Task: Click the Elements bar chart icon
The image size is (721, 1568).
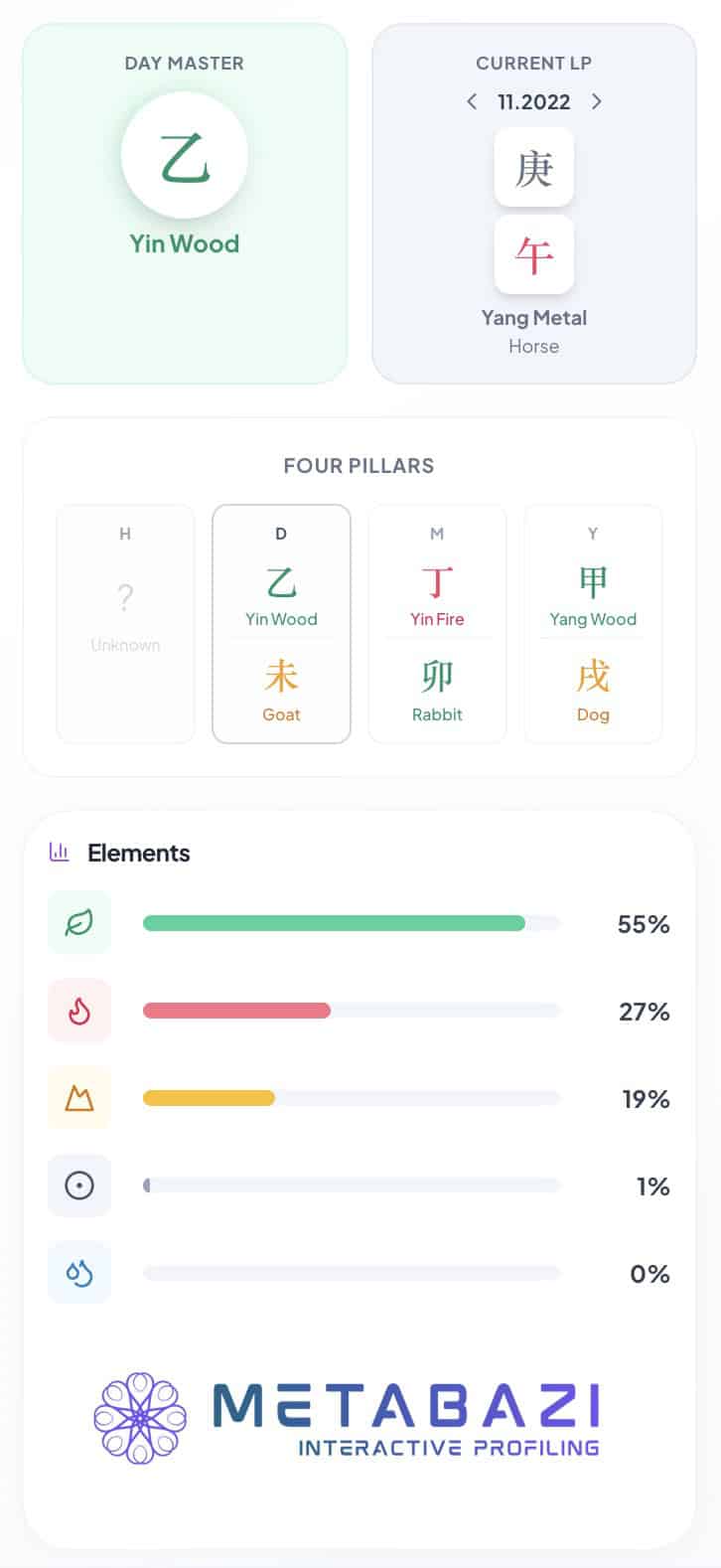Action: click(60, 853)
